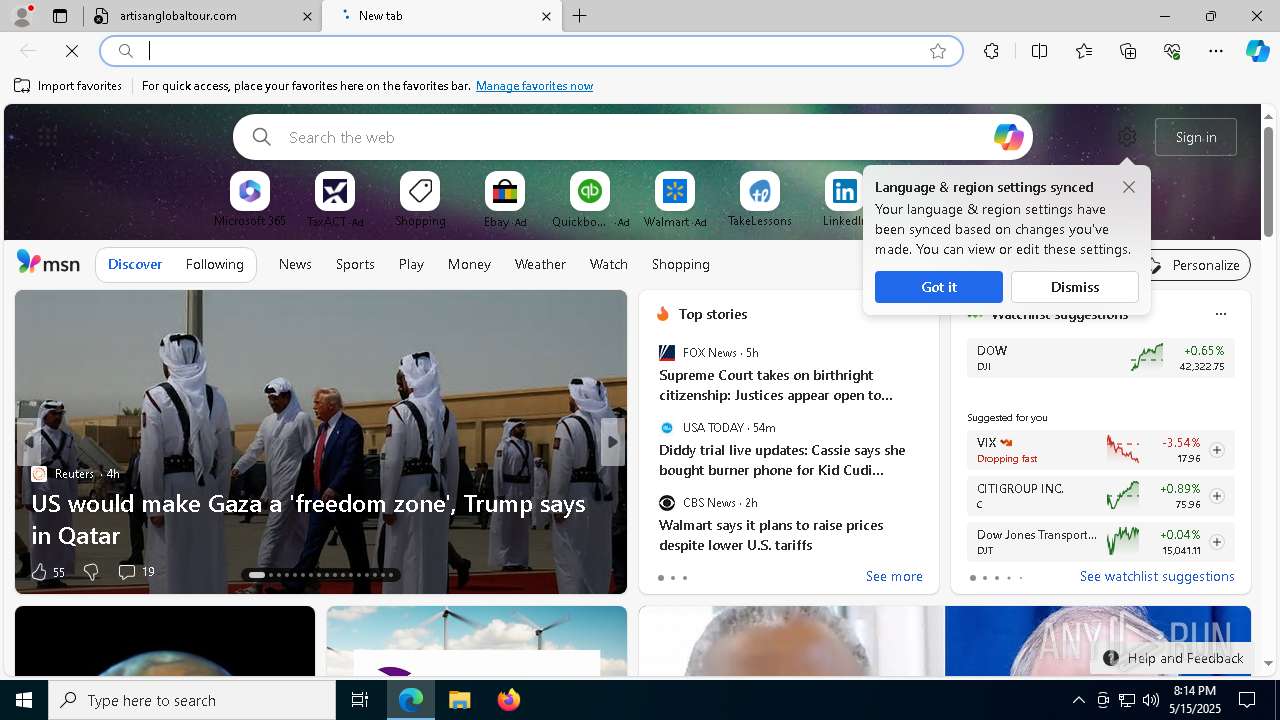
Task: Open Windows Start menu
Action: tap(24, 700)
